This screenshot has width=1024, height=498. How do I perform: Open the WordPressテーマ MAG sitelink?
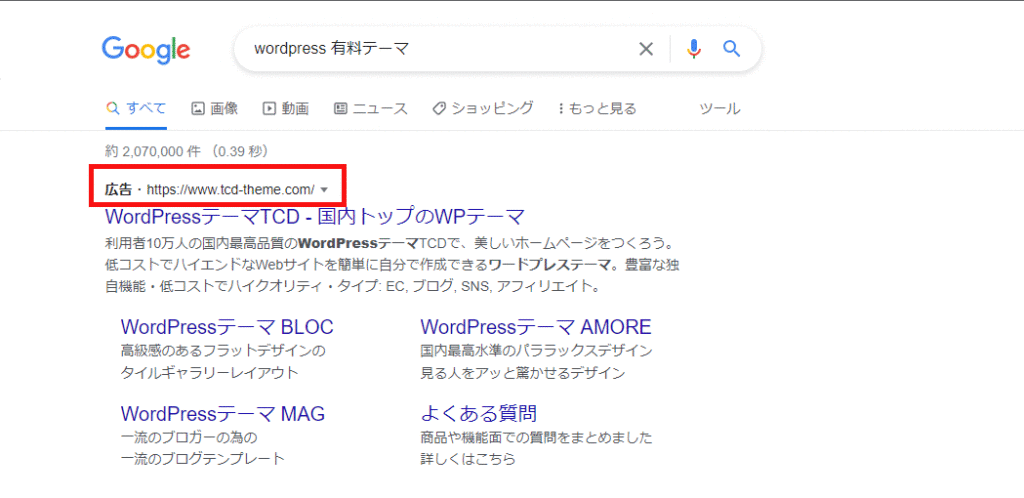coord(223,414)
